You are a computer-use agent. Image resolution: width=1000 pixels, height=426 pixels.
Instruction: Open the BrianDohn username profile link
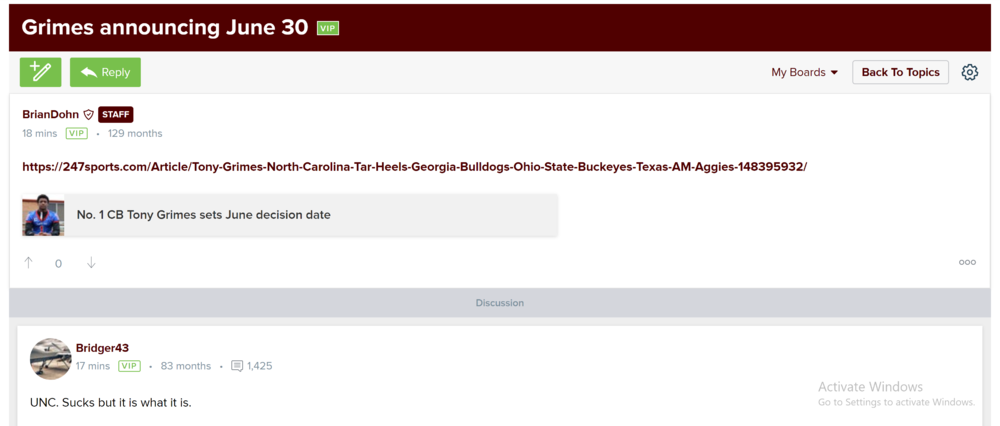[50, 115]
